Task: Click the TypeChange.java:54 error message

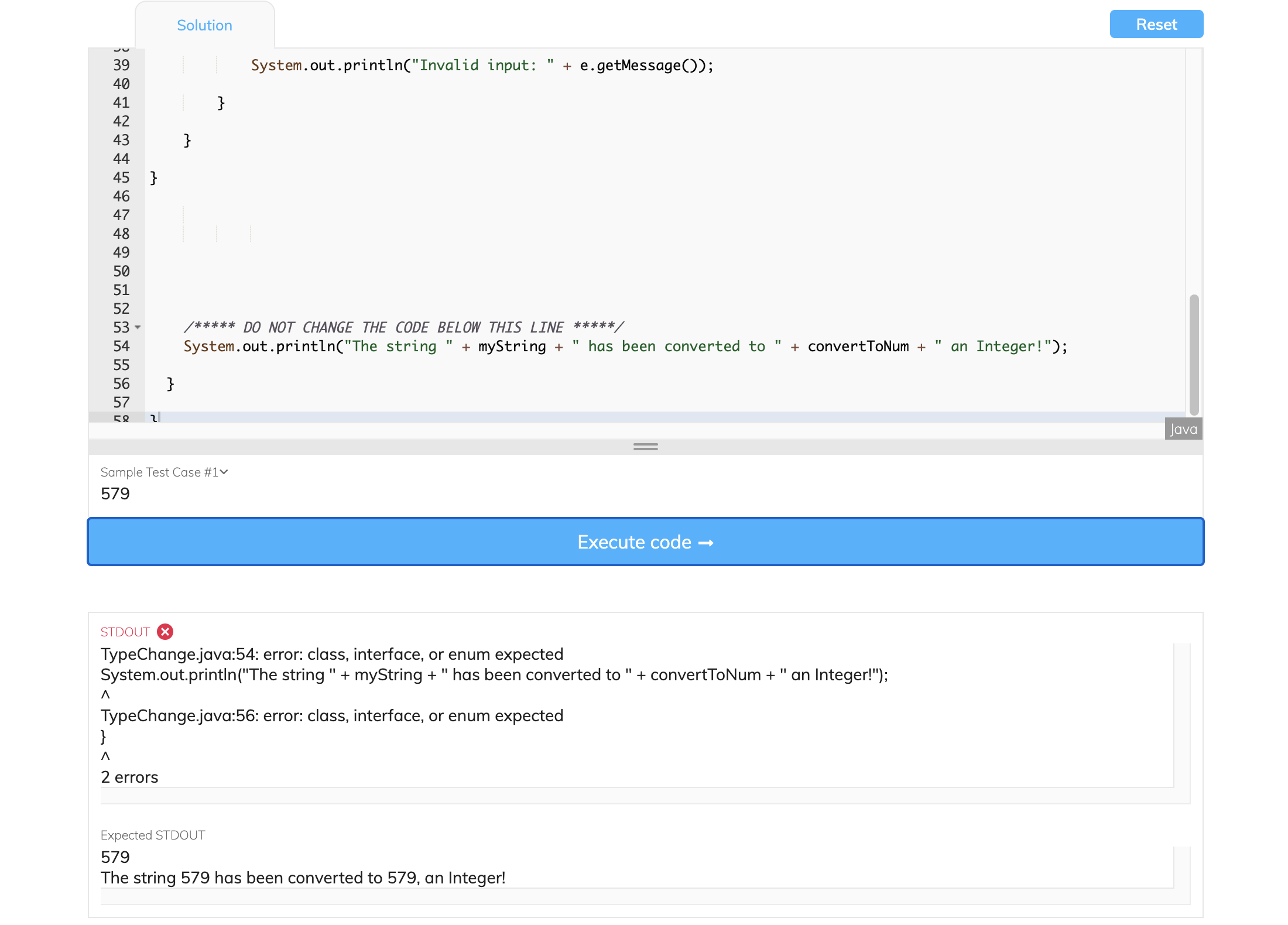Action: click(x=332, y=654)
